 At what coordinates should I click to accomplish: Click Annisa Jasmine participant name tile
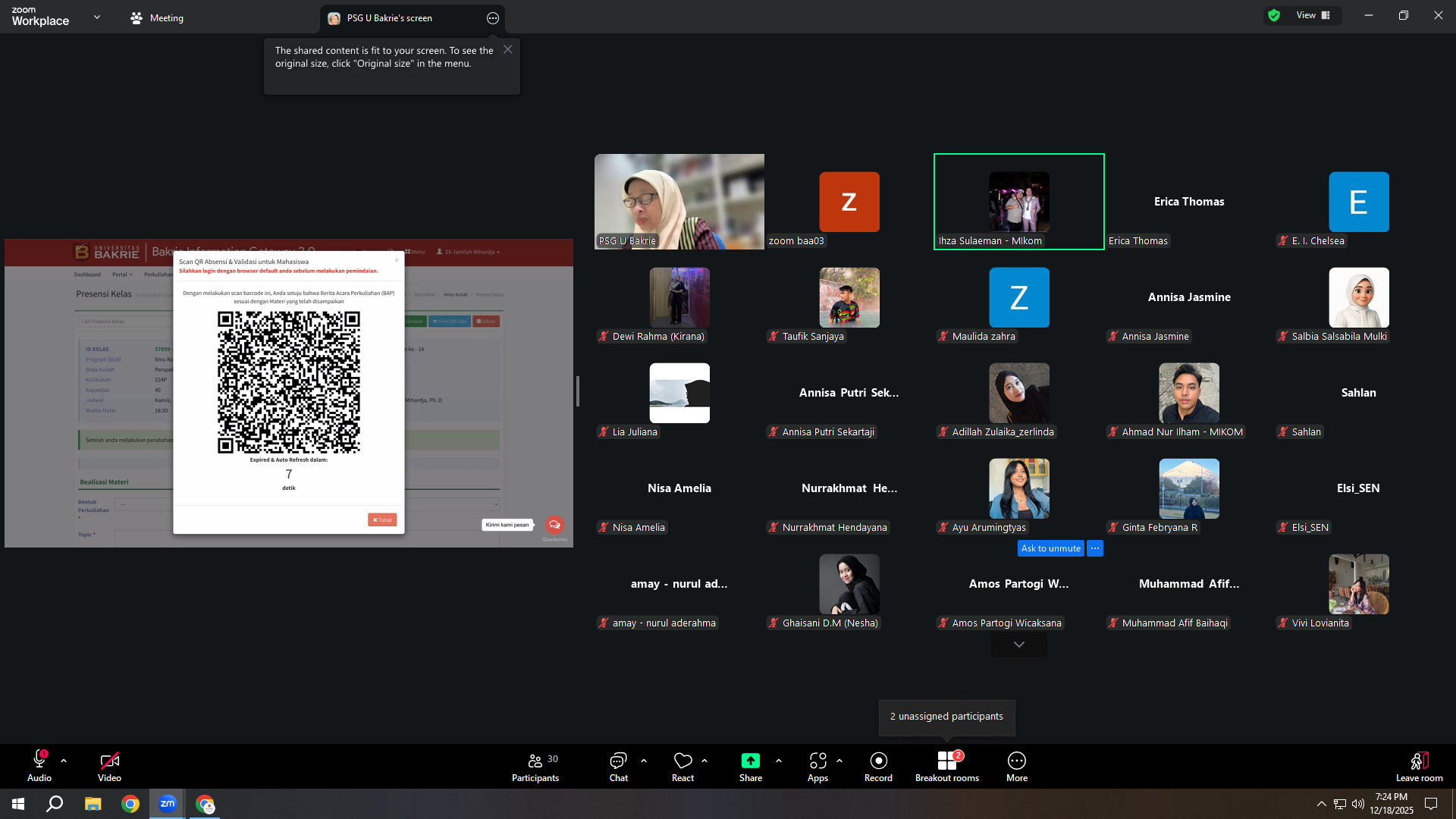click(1189, 297)
